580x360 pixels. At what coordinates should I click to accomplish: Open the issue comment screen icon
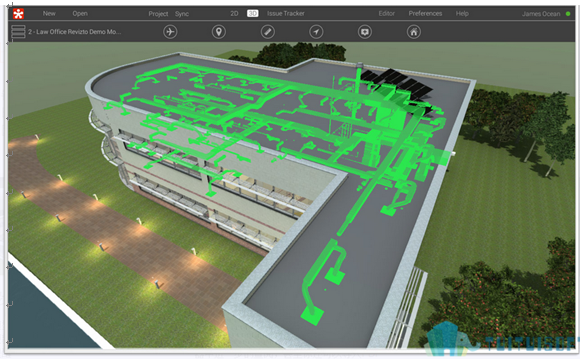[x=365, y=32]
